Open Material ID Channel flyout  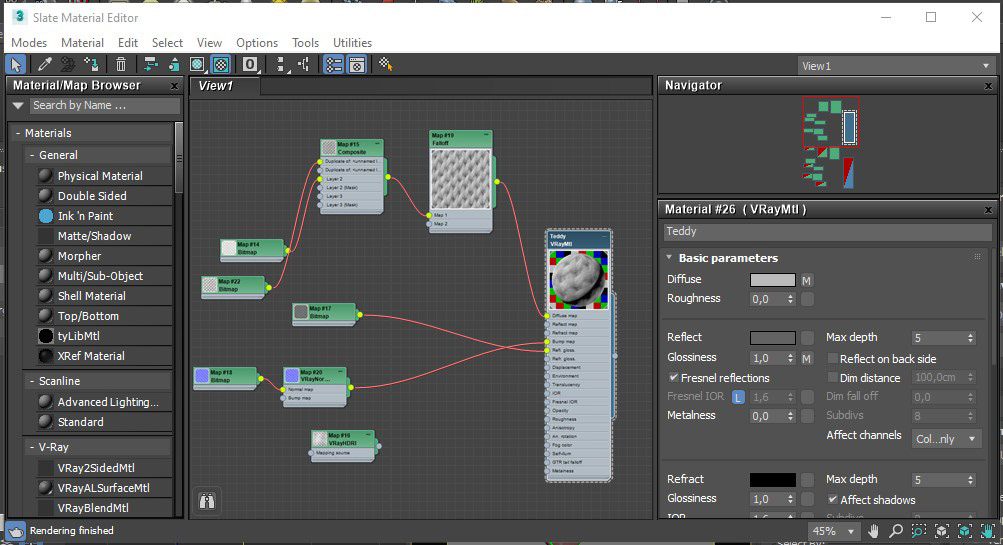click(x=250, y=65)
